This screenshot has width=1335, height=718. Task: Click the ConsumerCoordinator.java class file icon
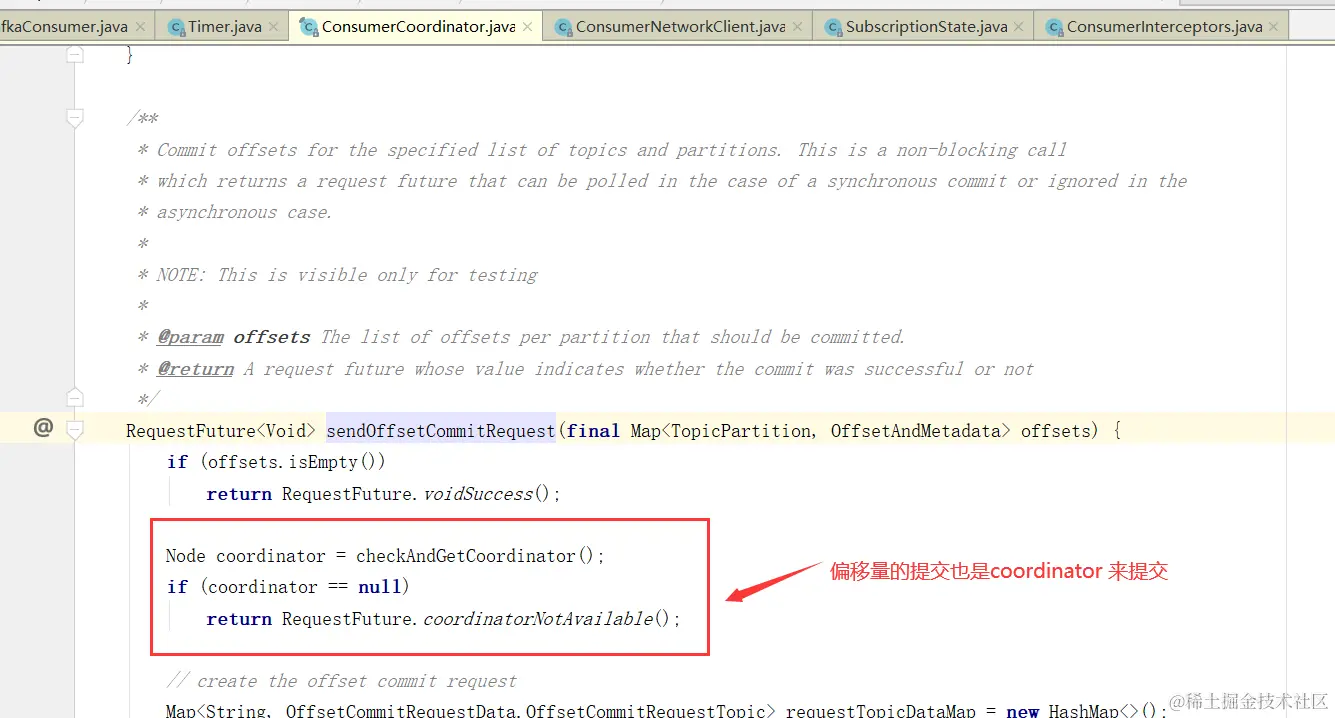click(308, 27)
